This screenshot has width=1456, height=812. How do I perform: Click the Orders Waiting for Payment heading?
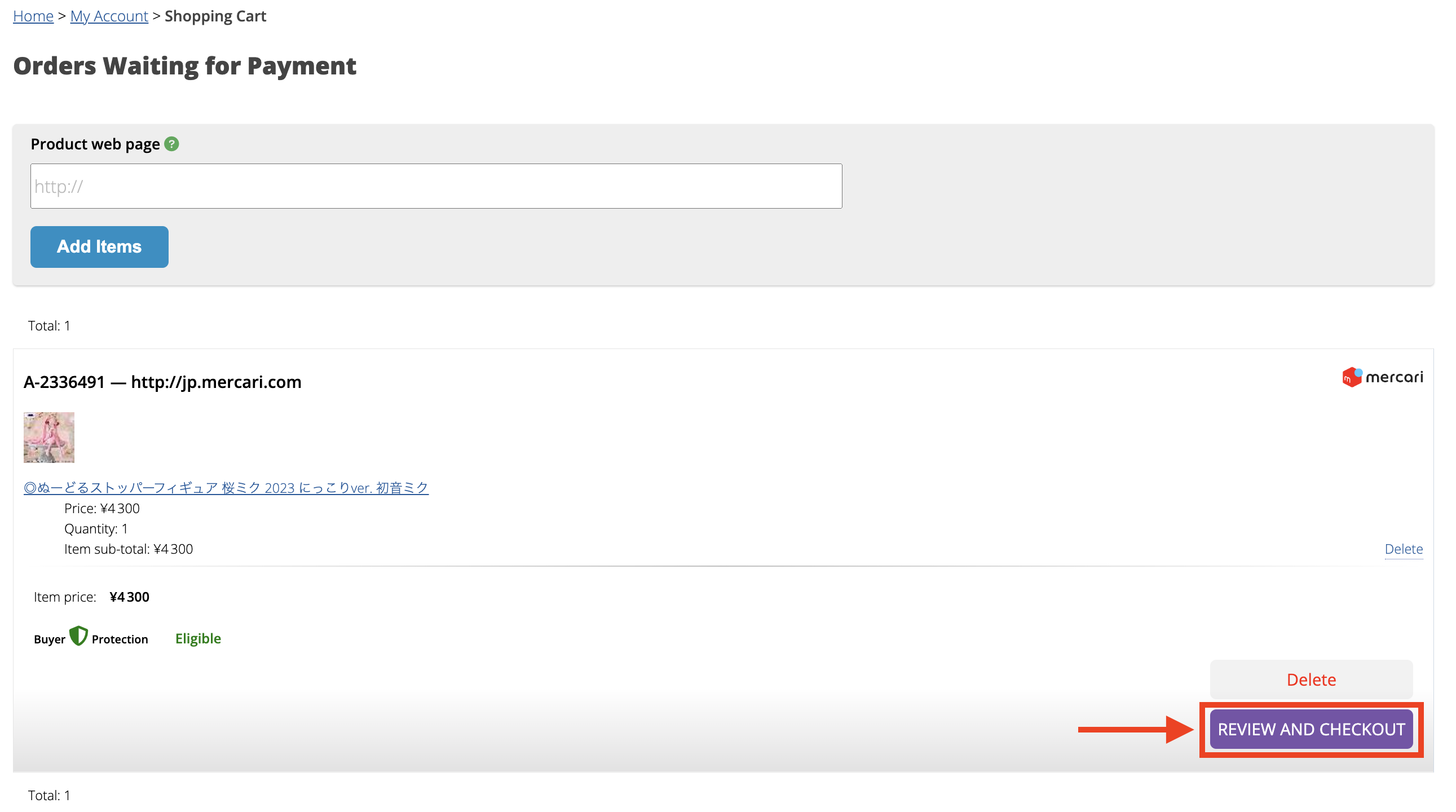coord(185,66)
